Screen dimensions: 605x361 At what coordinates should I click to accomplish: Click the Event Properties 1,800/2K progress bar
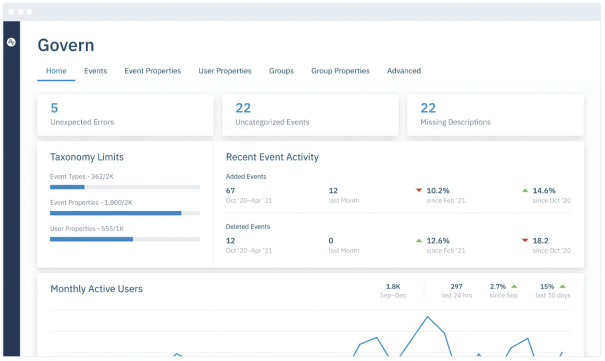click(x=125, y=213)
